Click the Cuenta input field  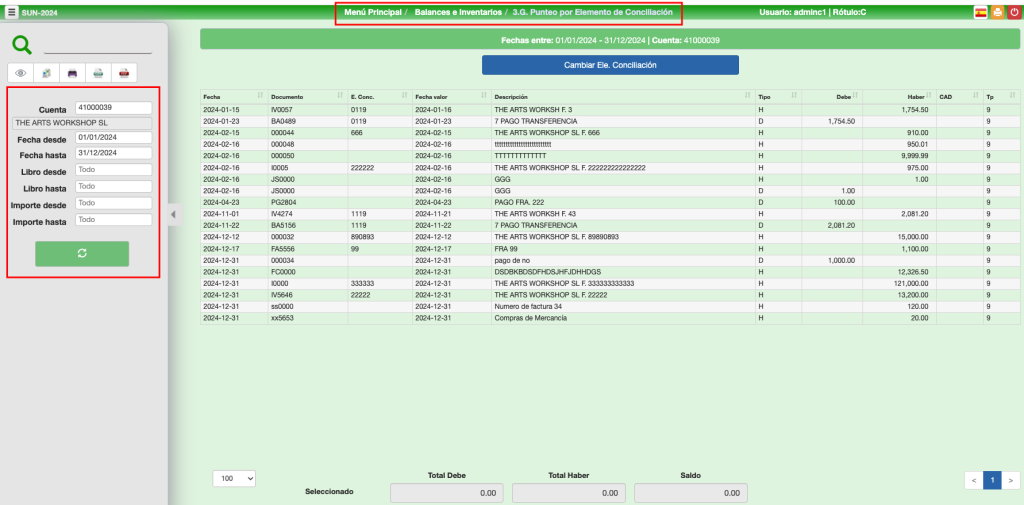112,107
